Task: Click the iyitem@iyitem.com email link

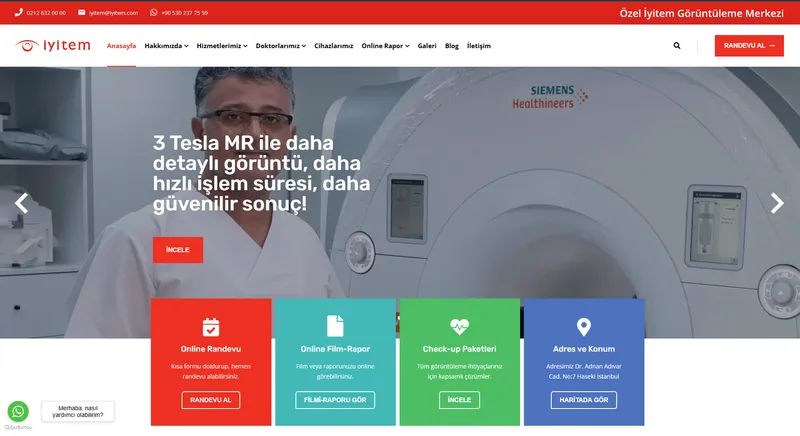Action: pos(113,13)
